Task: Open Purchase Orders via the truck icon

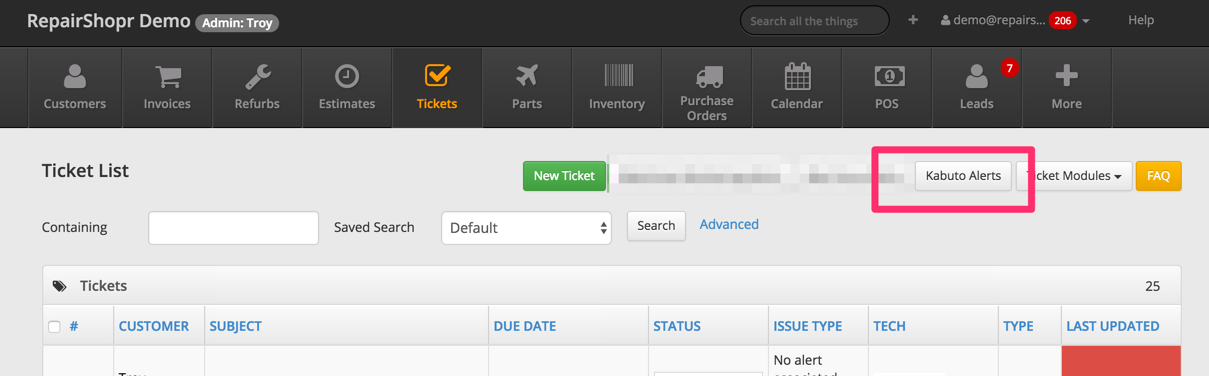Action: click(707, 76)
